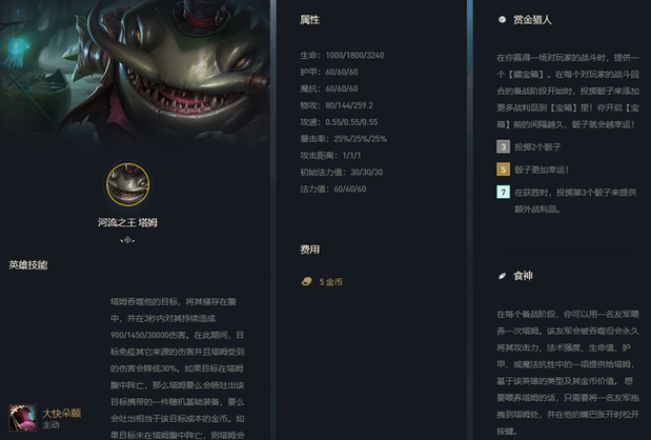This screenshot has height=440, width=651.
Task: Click the 大快朵颐 ability name
Action: (x=62, y=413)
